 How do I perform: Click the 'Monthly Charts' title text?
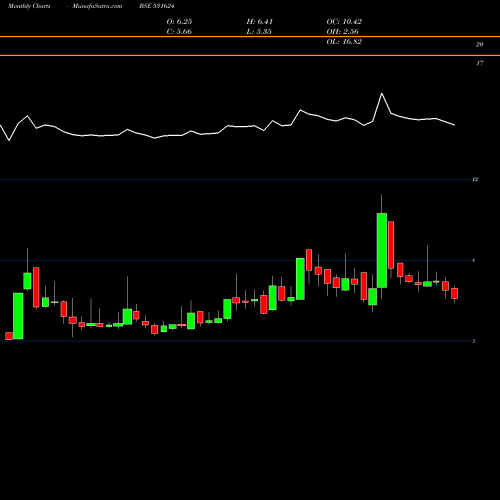[x=29, y=6]
